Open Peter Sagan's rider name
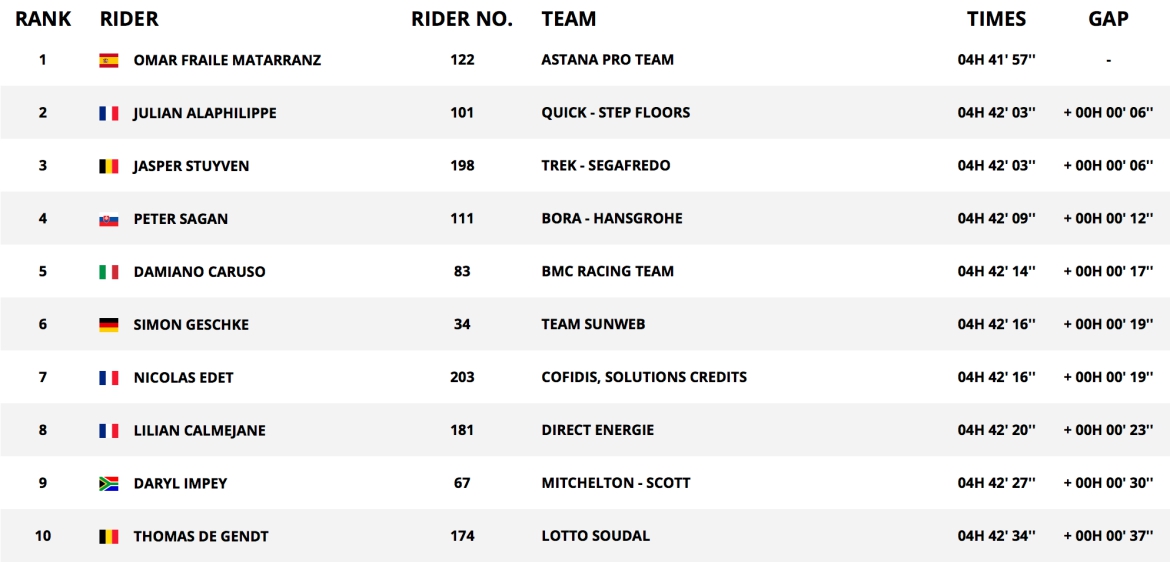Viewport: 1170px width, 562px height. [180, 219]
